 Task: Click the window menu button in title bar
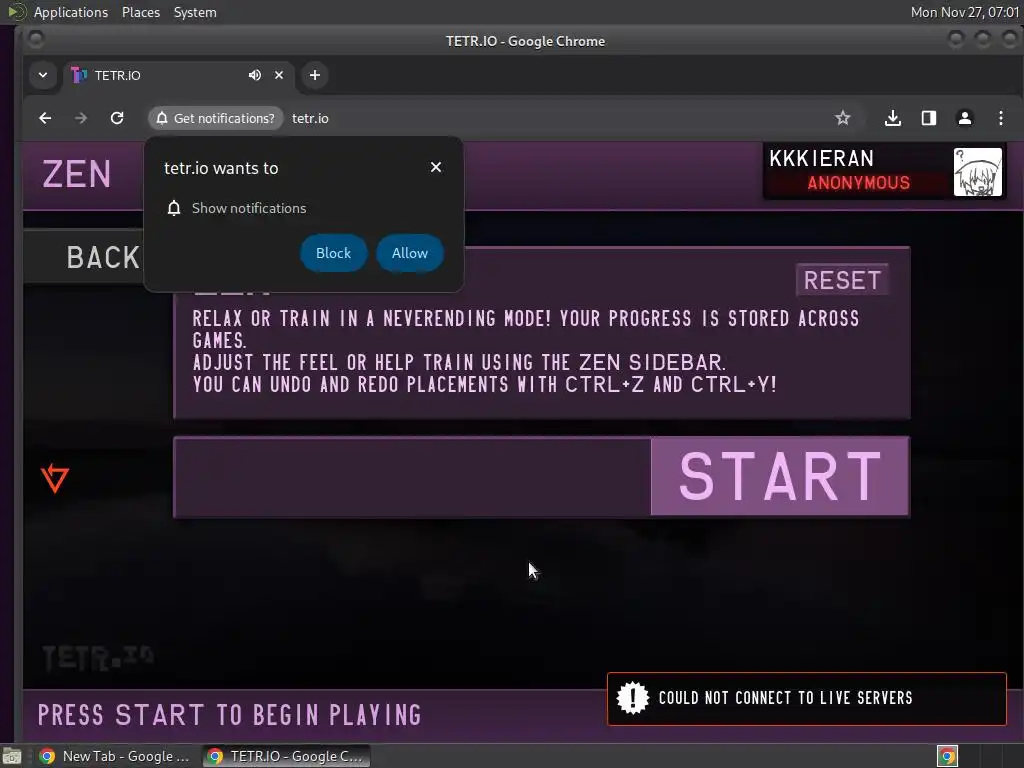[x=36, y=40]
